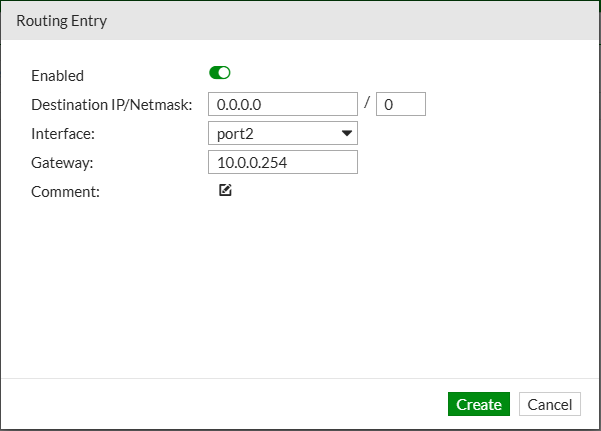The image size is (601, 431).
Task: Click the slash between IP and netmask
Action: pyautogui.click(x=367, y=102)
